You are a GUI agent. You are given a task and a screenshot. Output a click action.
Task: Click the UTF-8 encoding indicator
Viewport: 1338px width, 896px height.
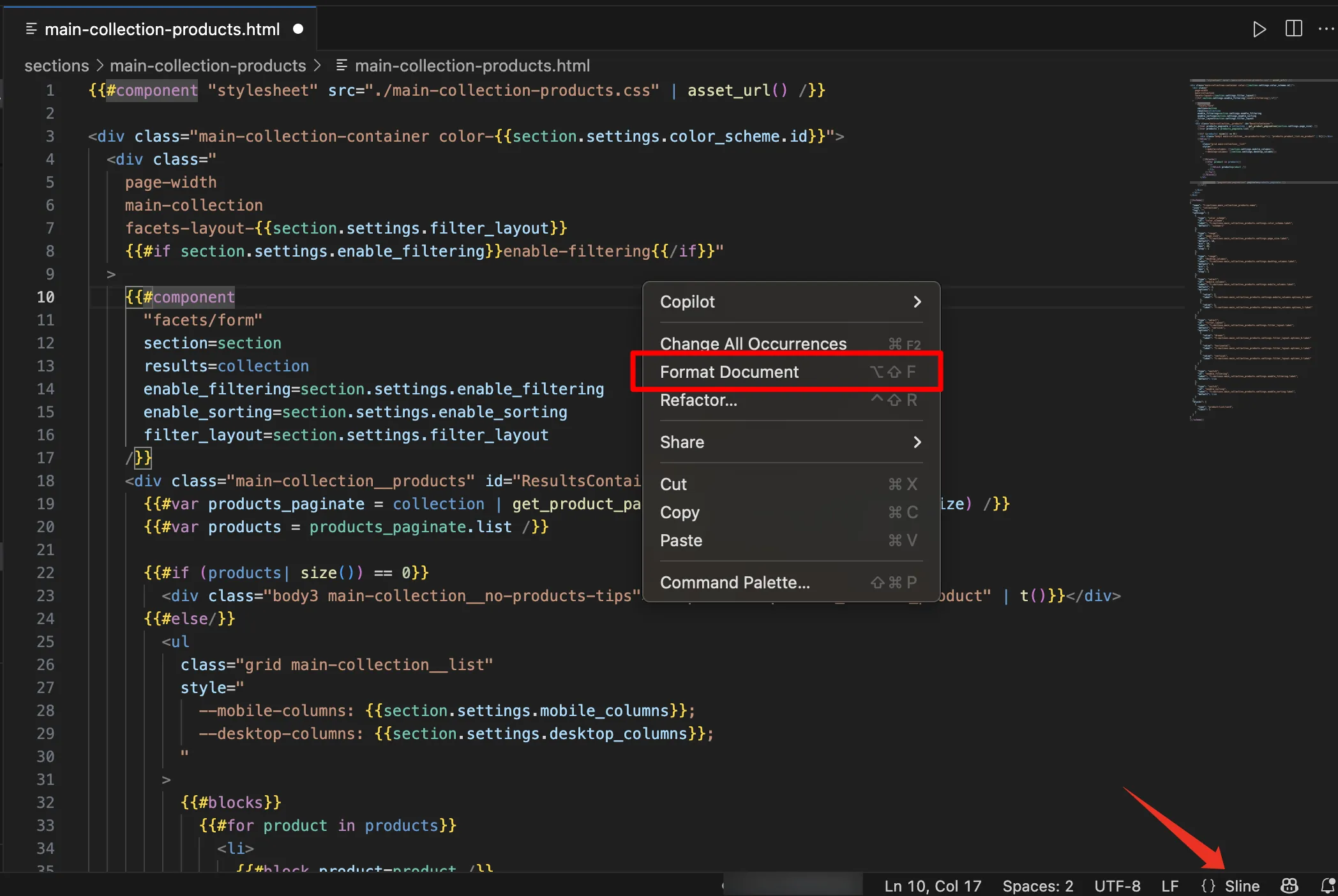point(1116,886)
